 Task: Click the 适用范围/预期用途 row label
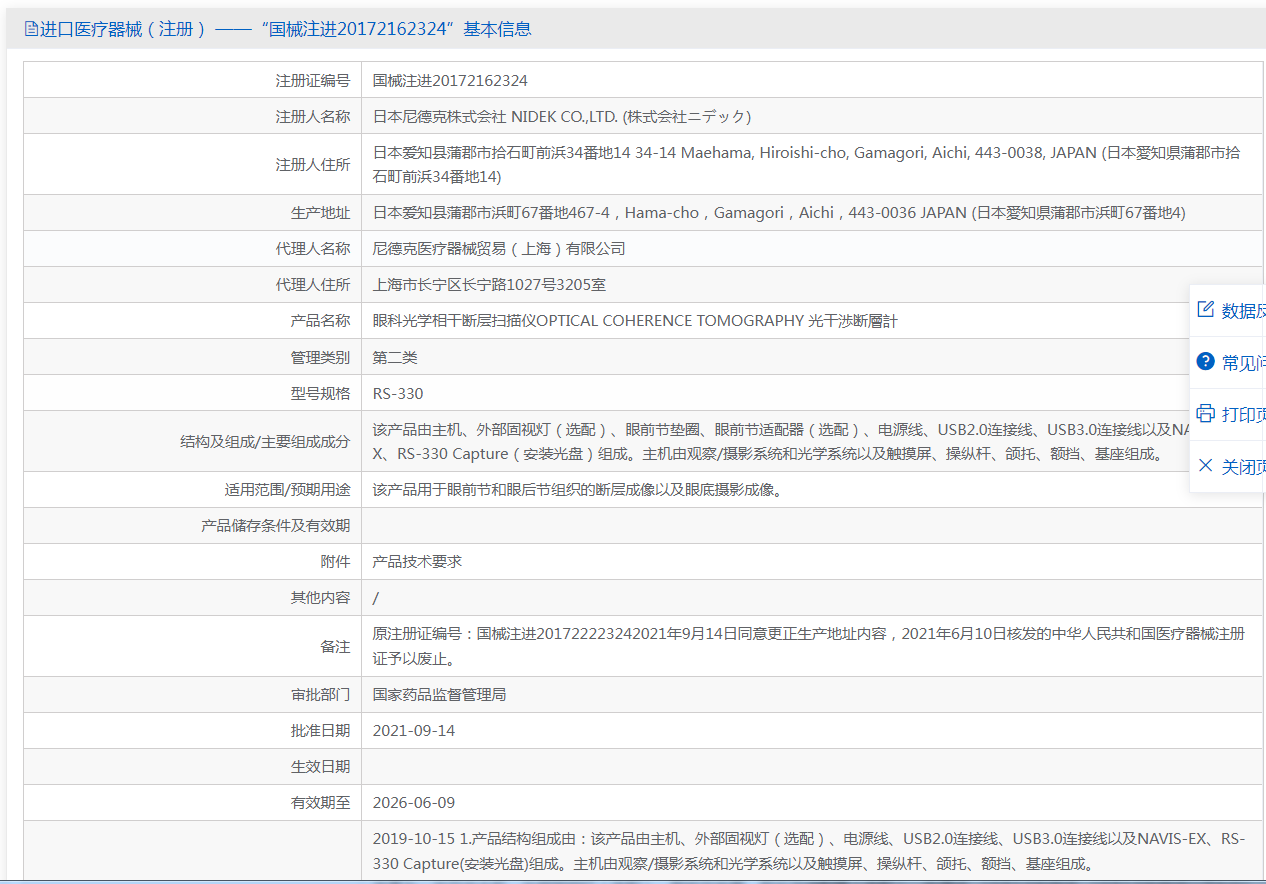pyautogui.click(x=287, y=489)
